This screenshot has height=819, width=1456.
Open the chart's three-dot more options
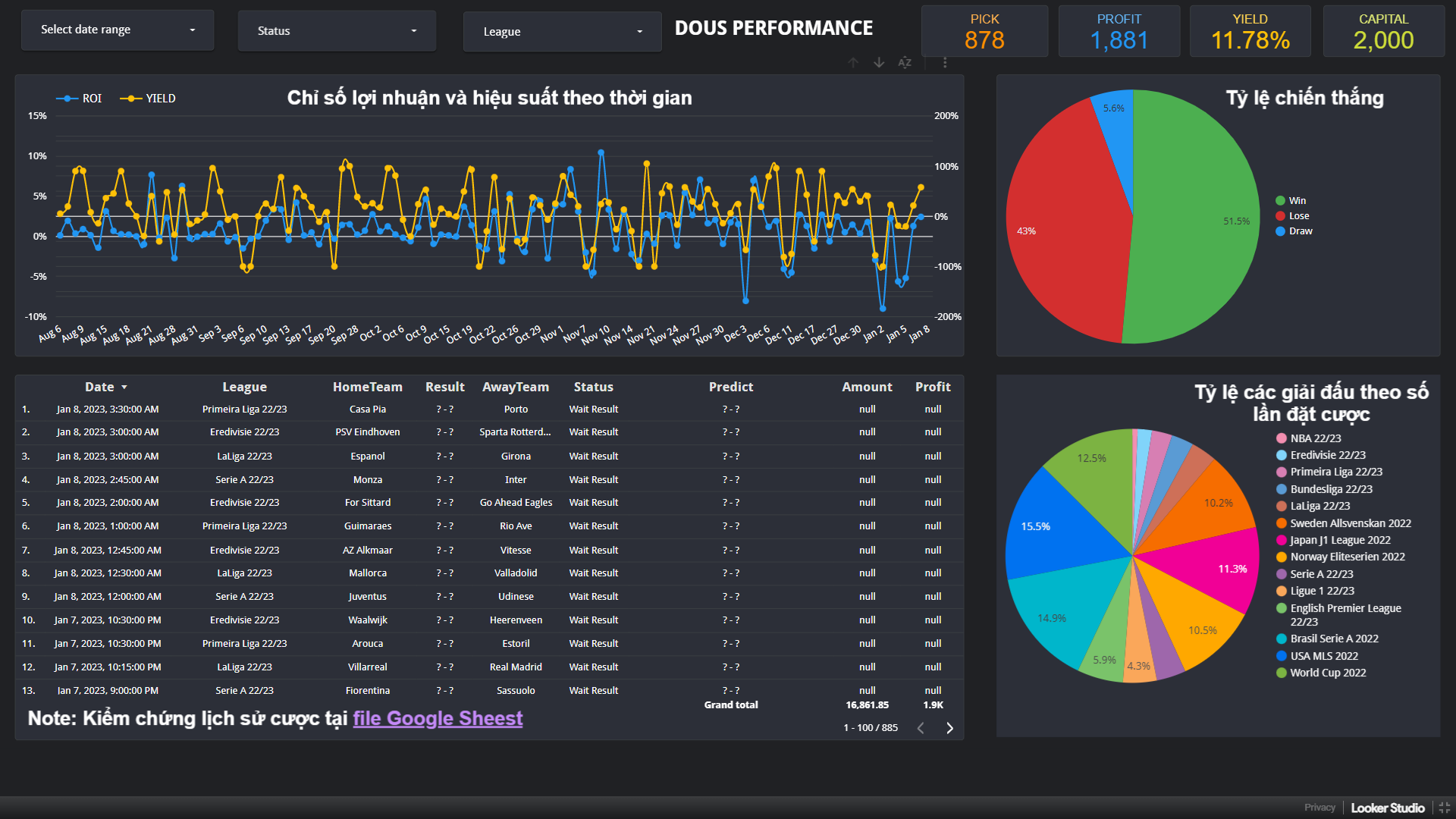[x=945, y=63]
